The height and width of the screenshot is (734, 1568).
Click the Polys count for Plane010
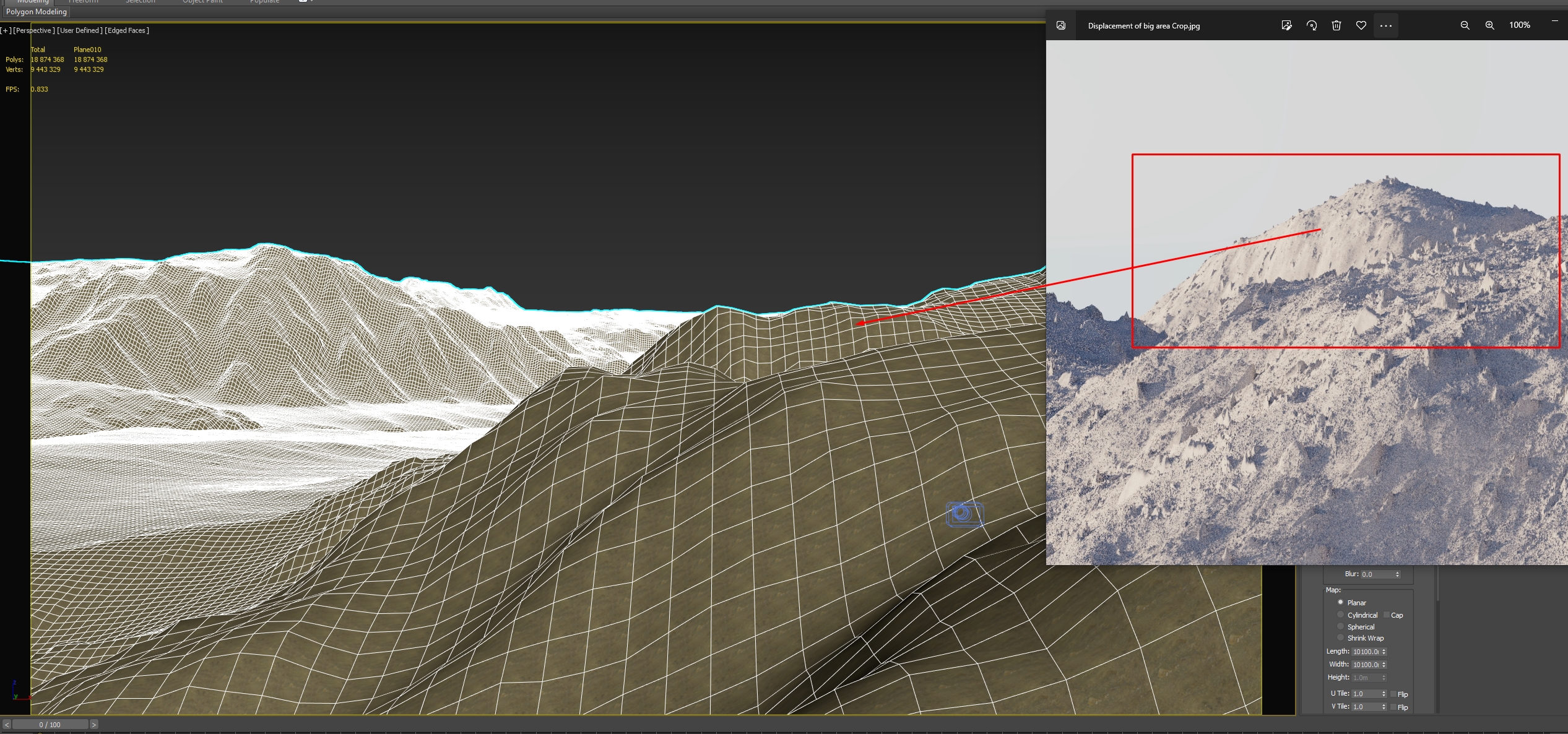[x=90, y=59]
